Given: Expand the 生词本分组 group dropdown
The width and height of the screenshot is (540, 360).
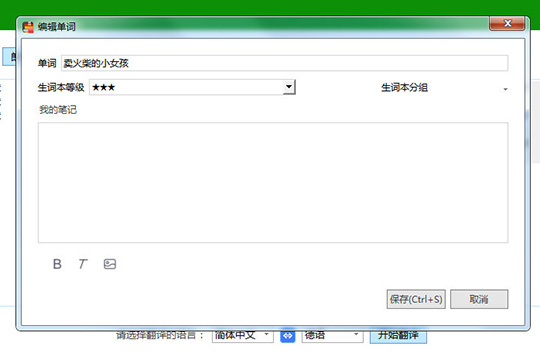Looking at the screenshot, I should click(505, 89).
